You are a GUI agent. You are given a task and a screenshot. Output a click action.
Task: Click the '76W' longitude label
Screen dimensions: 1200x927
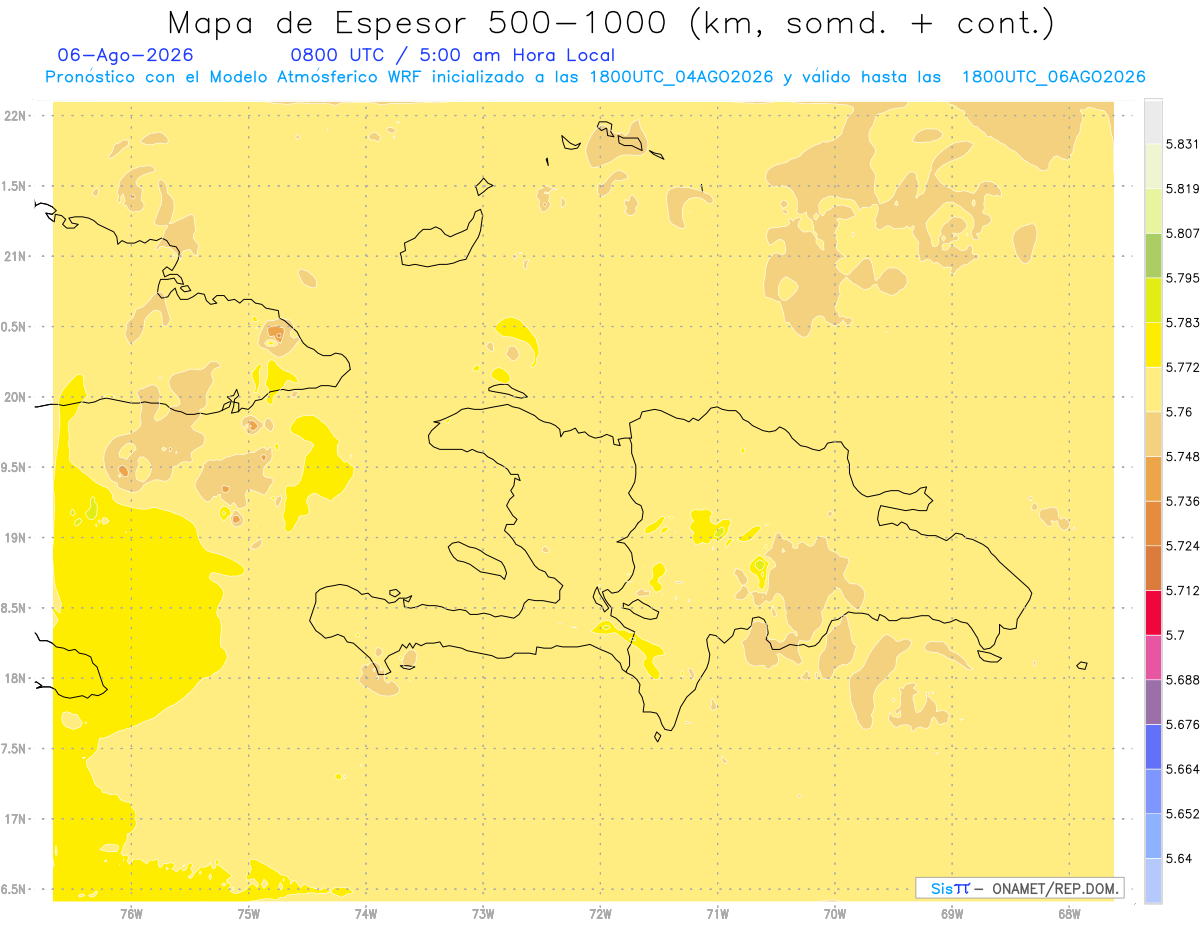tap(131, 914)
